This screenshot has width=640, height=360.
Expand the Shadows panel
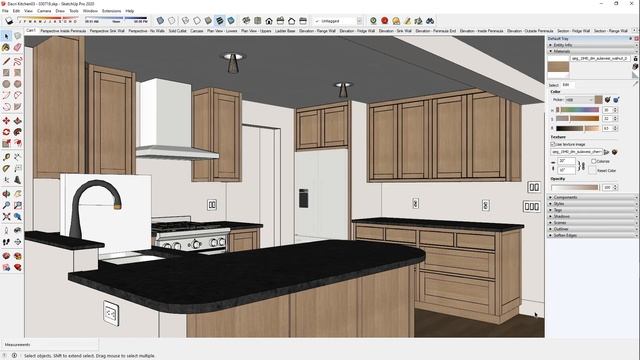(x=593, y=216)
